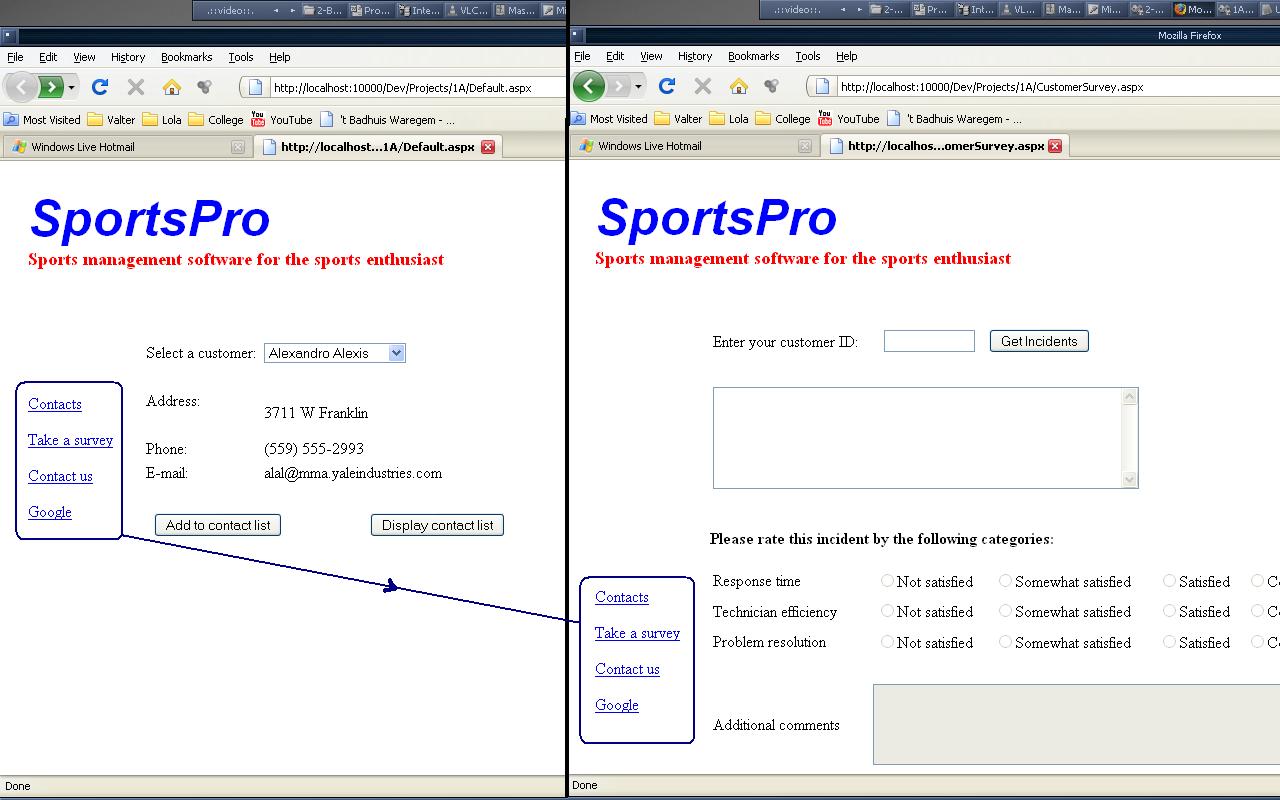Click the stop icon in left browser toolbar
This screenshot has height=800, width=1280.
point(136,87)
